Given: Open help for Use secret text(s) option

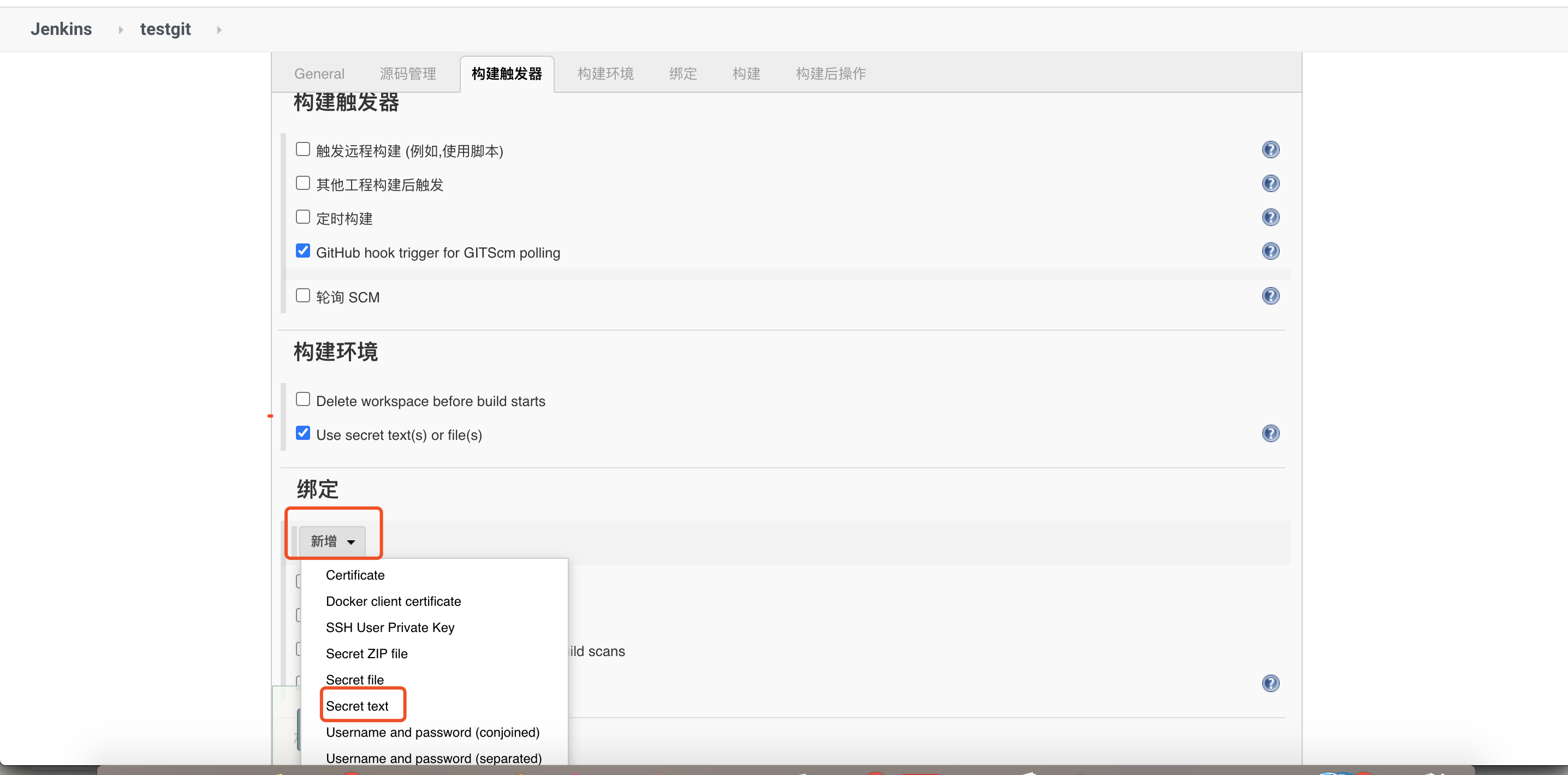Looking at the screenshot, I should tap(1270, 434).
